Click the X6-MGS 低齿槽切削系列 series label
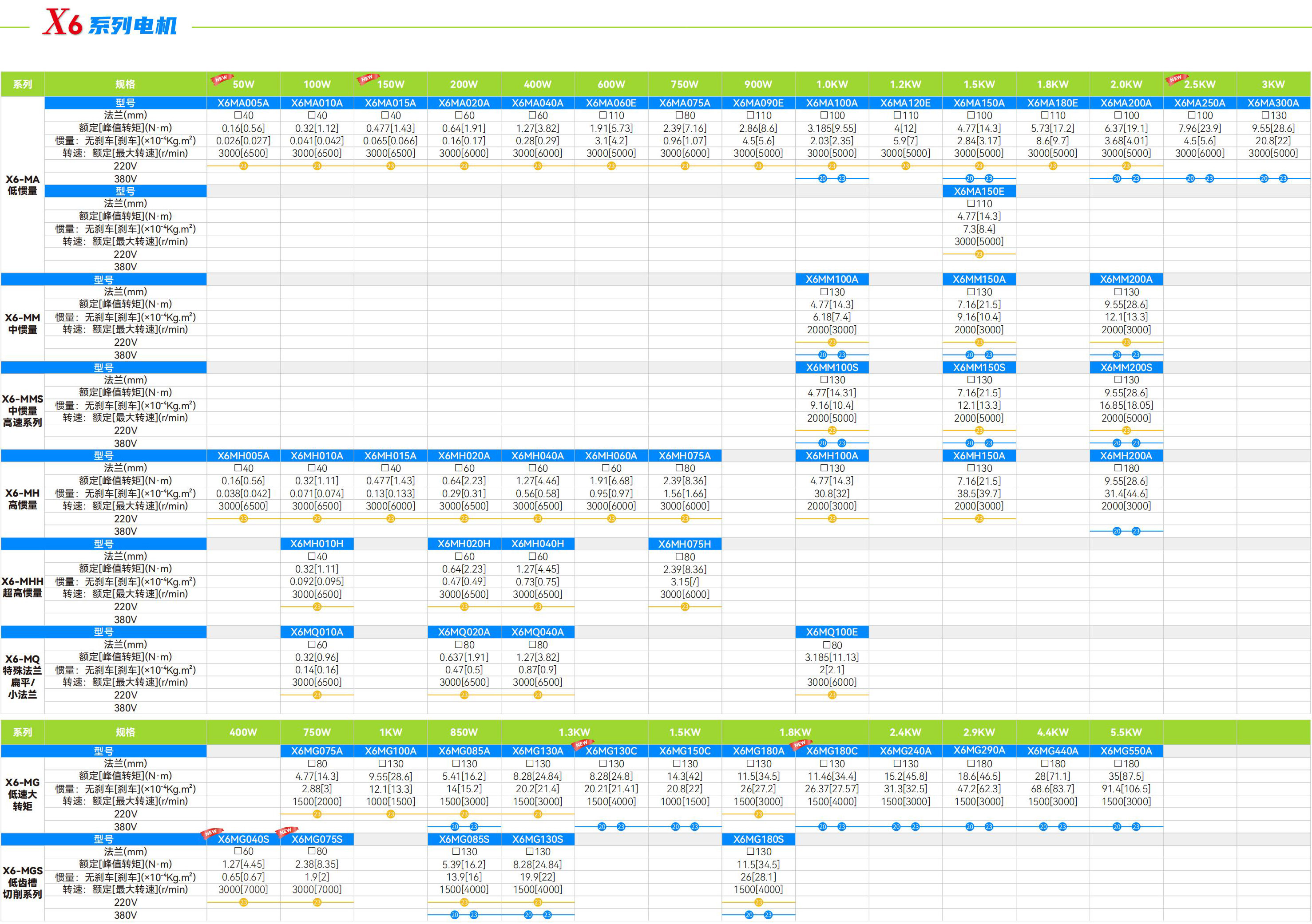Viewport: 1312px width, 924px height. pyautogui.click(x=23, y=882)
